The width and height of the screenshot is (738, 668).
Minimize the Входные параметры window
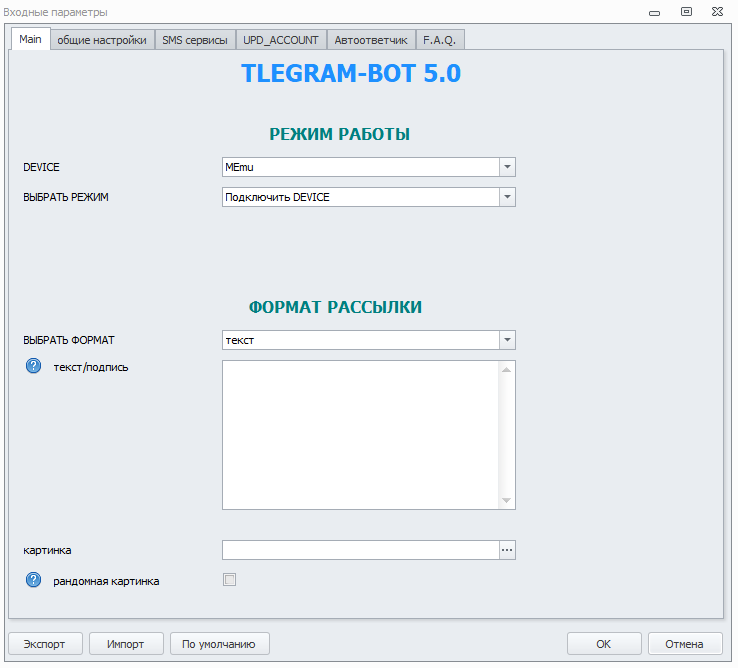pyautogui.click(x=655, y=12)
